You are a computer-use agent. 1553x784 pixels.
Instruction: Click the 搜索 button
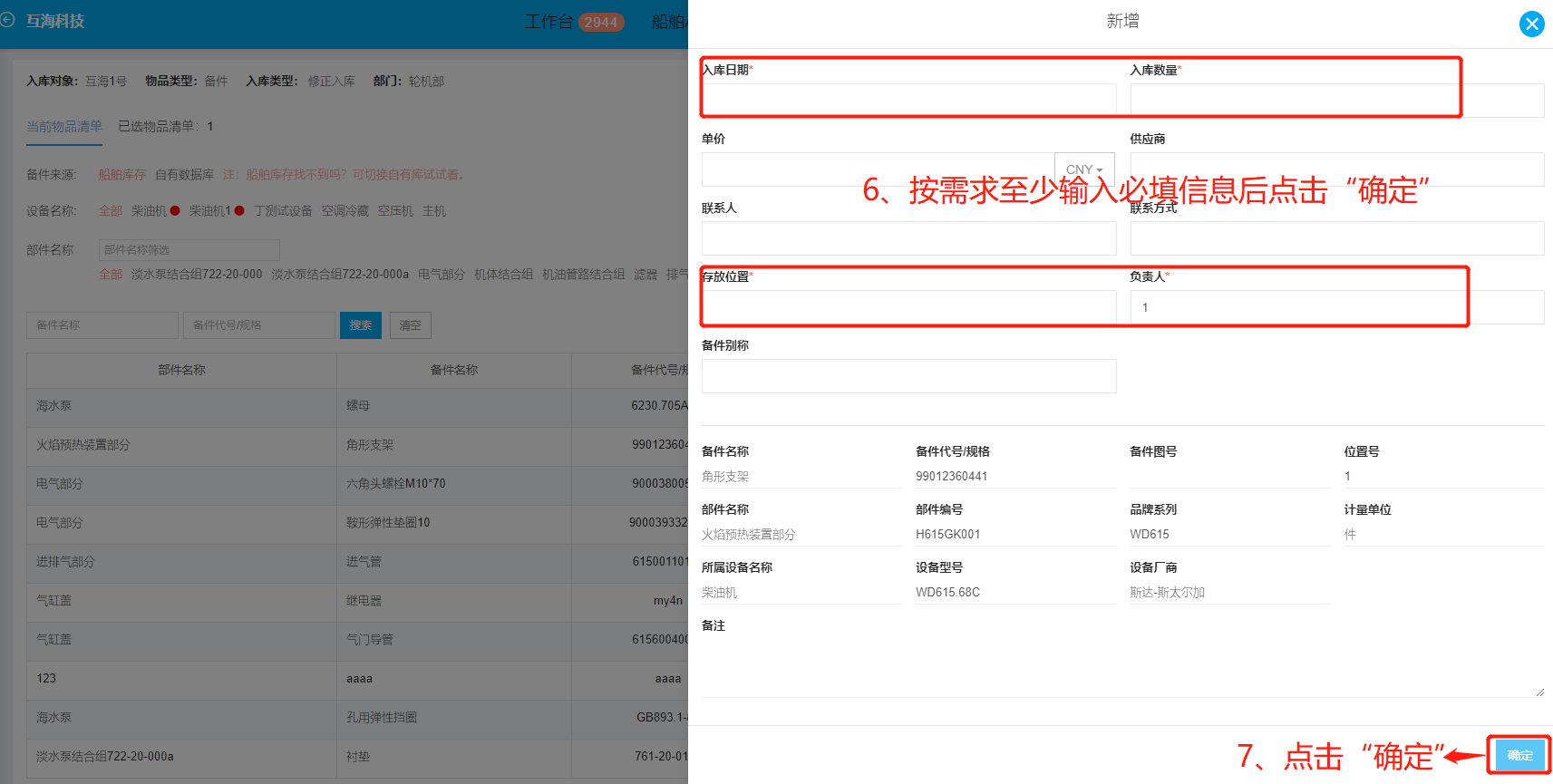pos(361,325)
